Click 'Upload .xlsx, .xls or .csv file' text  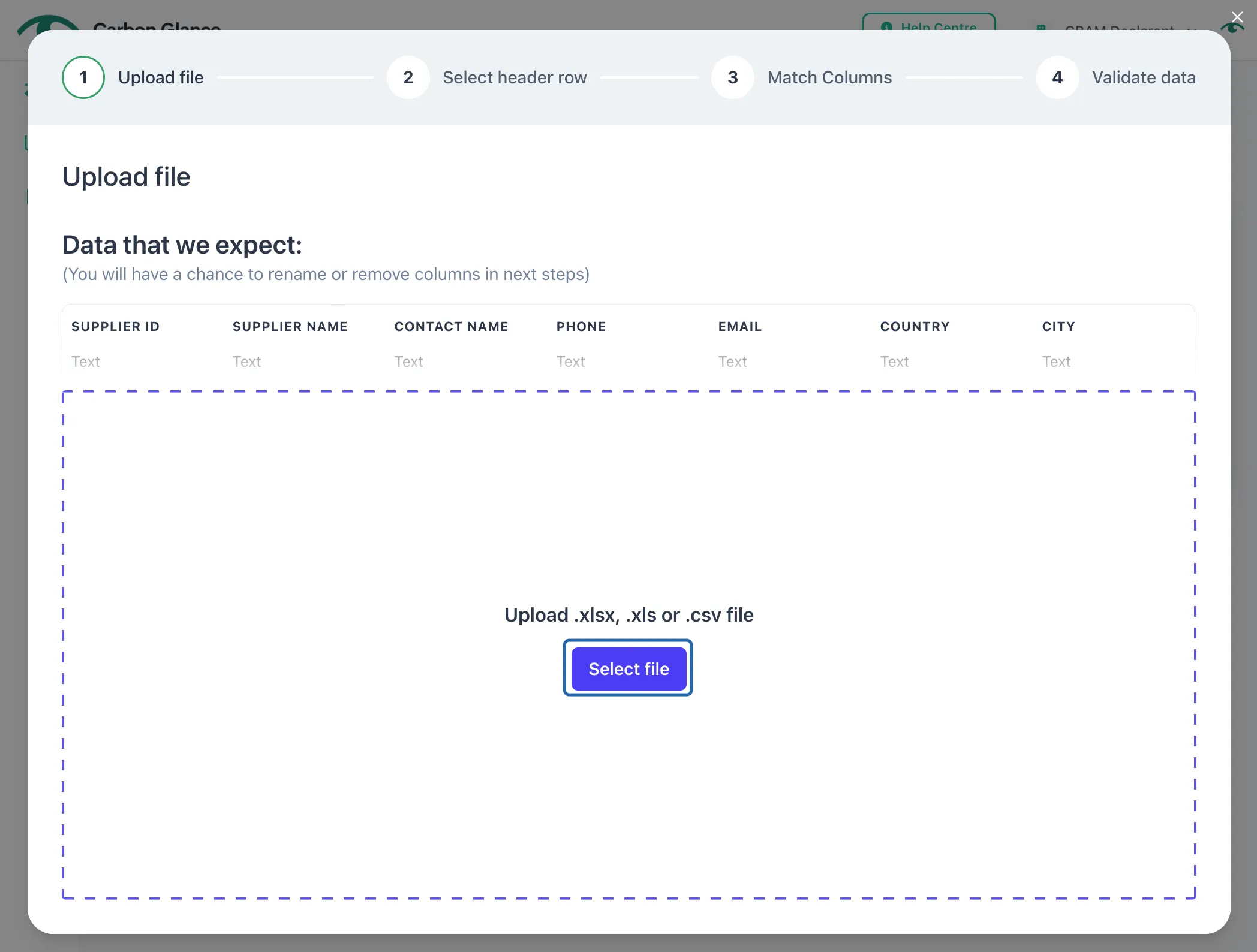pos(628,615)
